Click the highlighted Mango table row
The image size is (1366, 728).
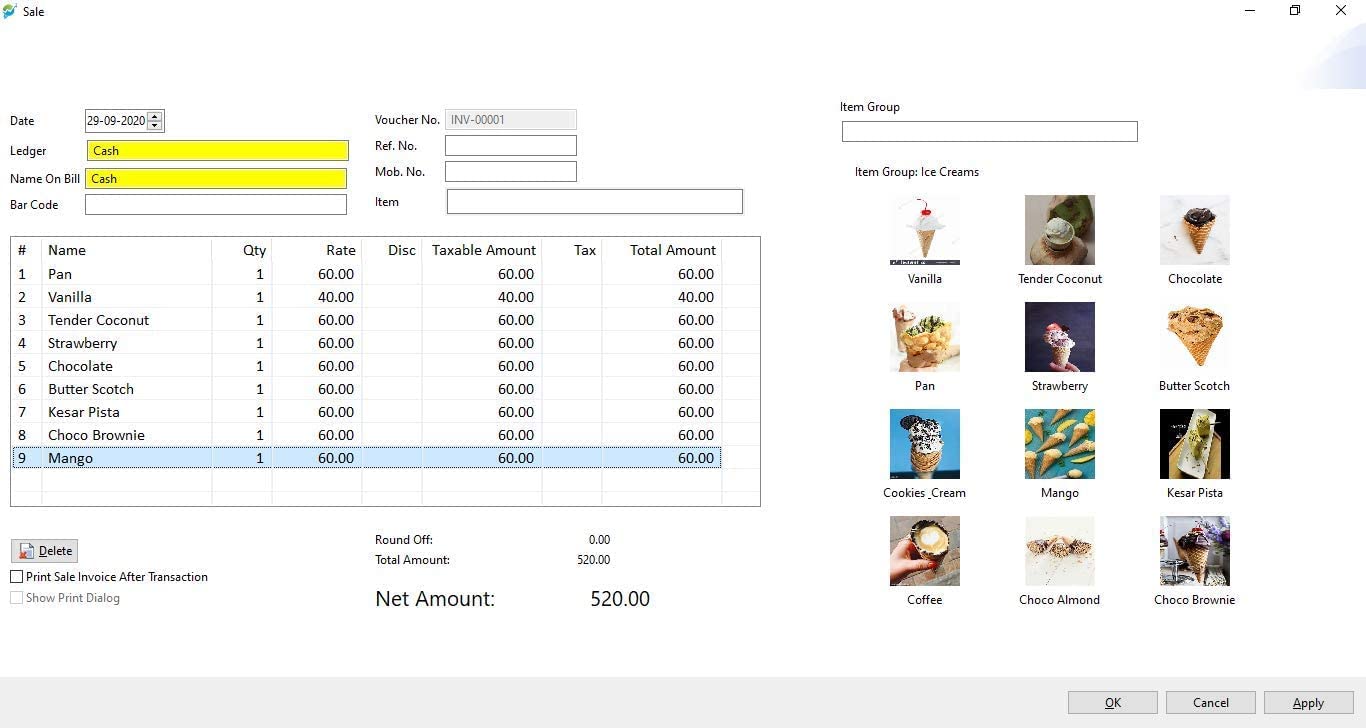[366, 458]
